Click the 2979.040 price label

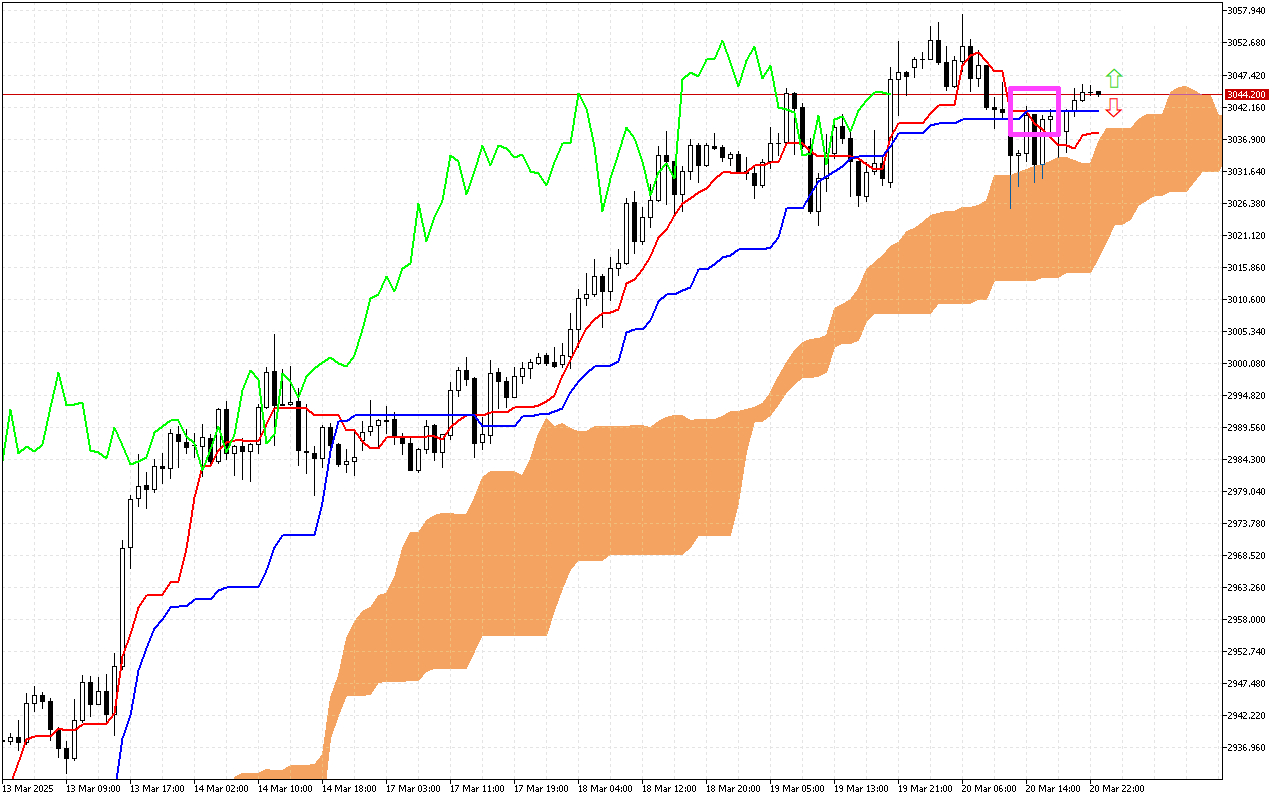pyautogui.click(x=1247, y=491)
